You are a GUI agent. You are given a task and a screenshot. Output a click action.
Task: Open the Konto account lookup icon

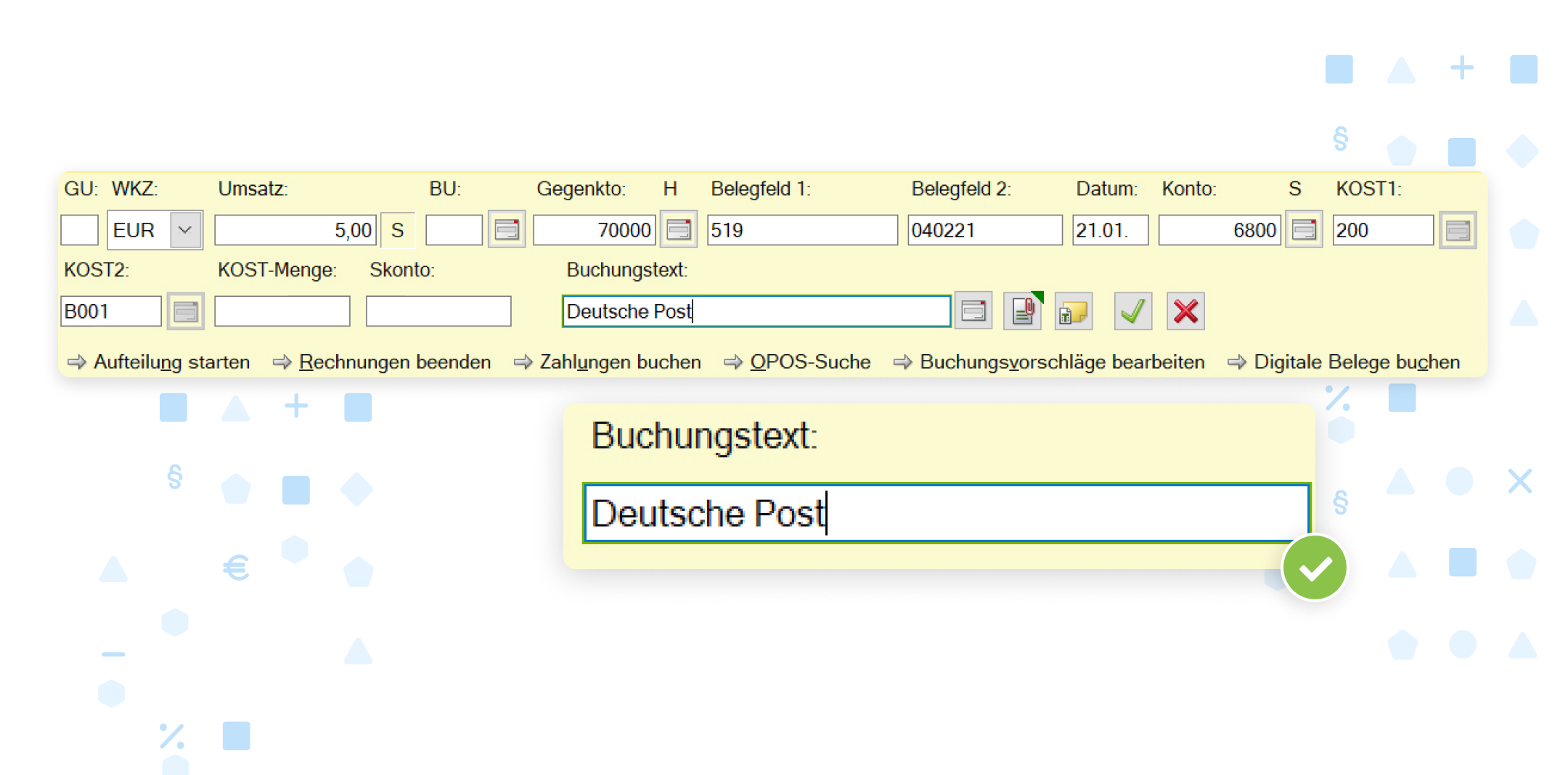1304,230
